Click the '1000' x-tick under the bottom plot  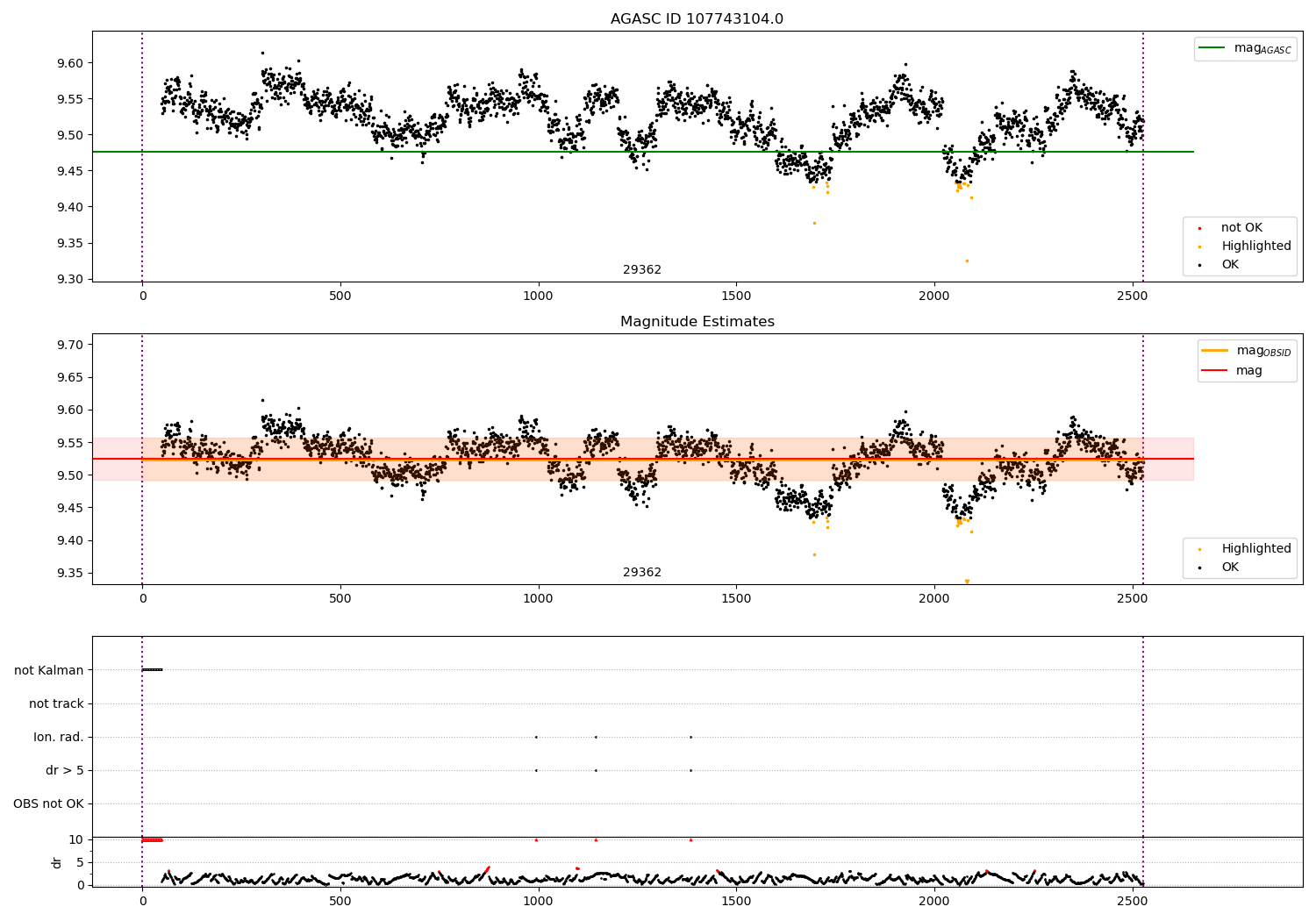point(538,900)
